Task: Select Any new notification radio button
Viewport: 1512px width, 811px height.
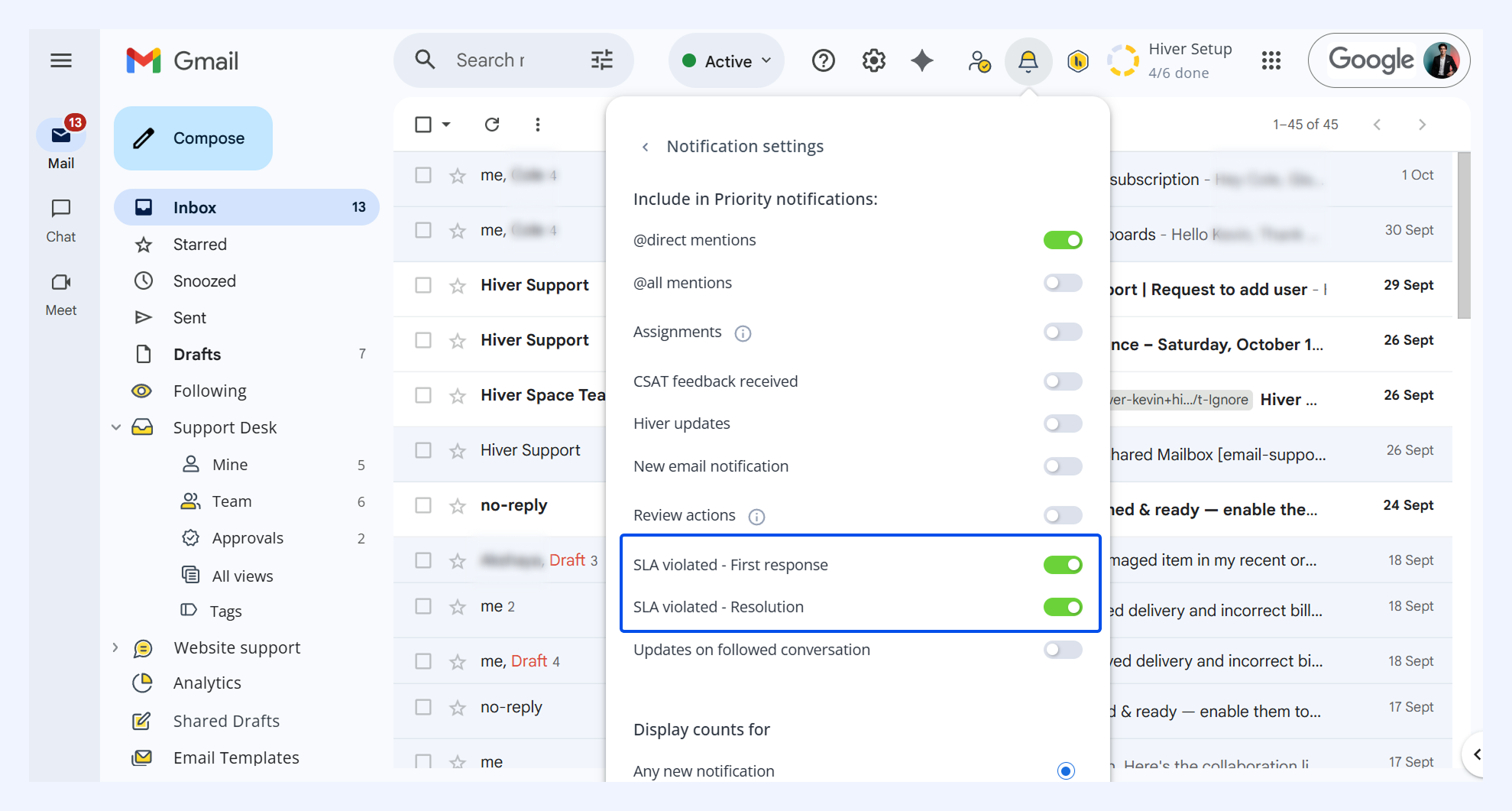Action: click(x=1066, y=770)
